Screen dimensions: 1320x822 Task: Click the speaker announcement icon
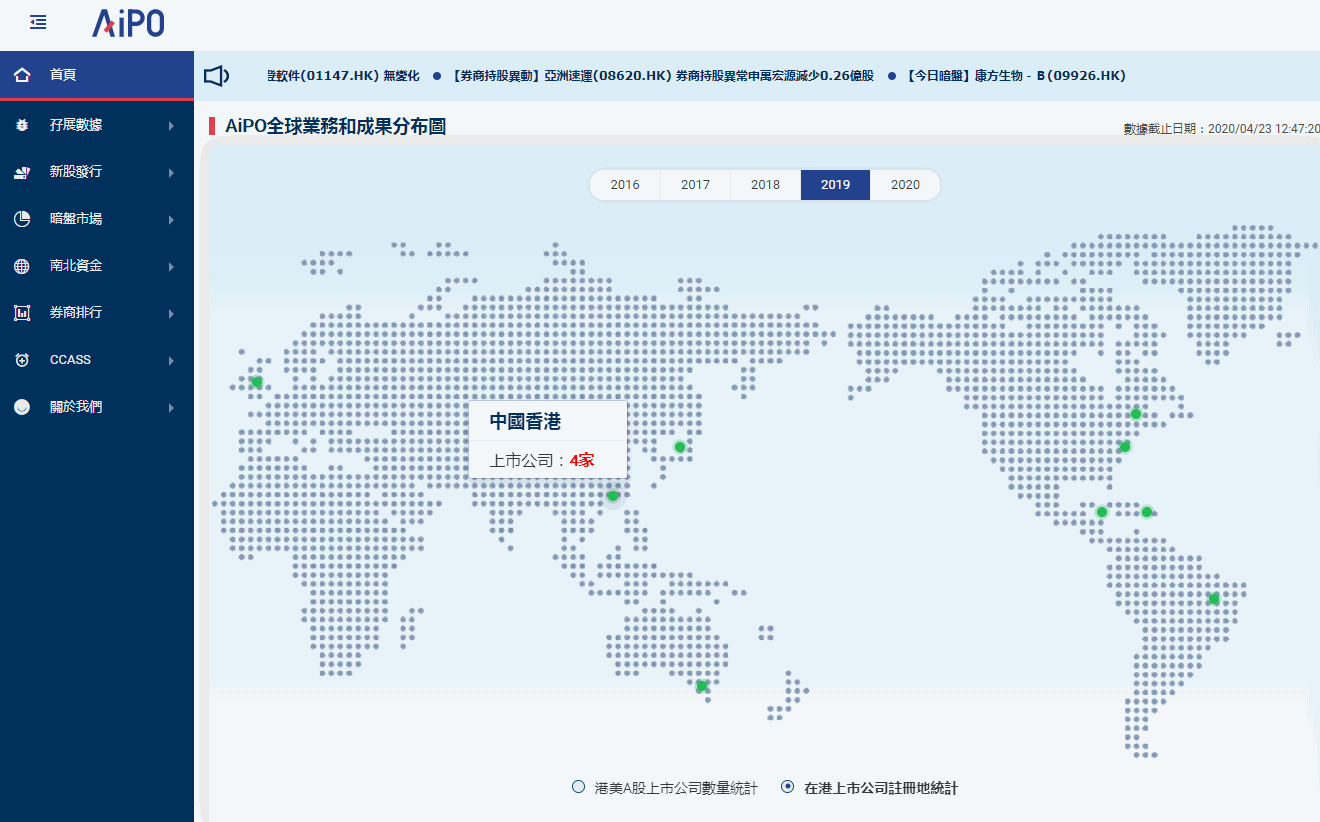216,76
